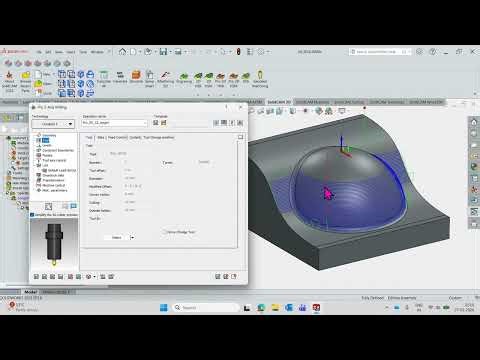Click the Pro 3D HSM ribbon icon
Screen dimensions: 480x360
[x=234, y=79]
